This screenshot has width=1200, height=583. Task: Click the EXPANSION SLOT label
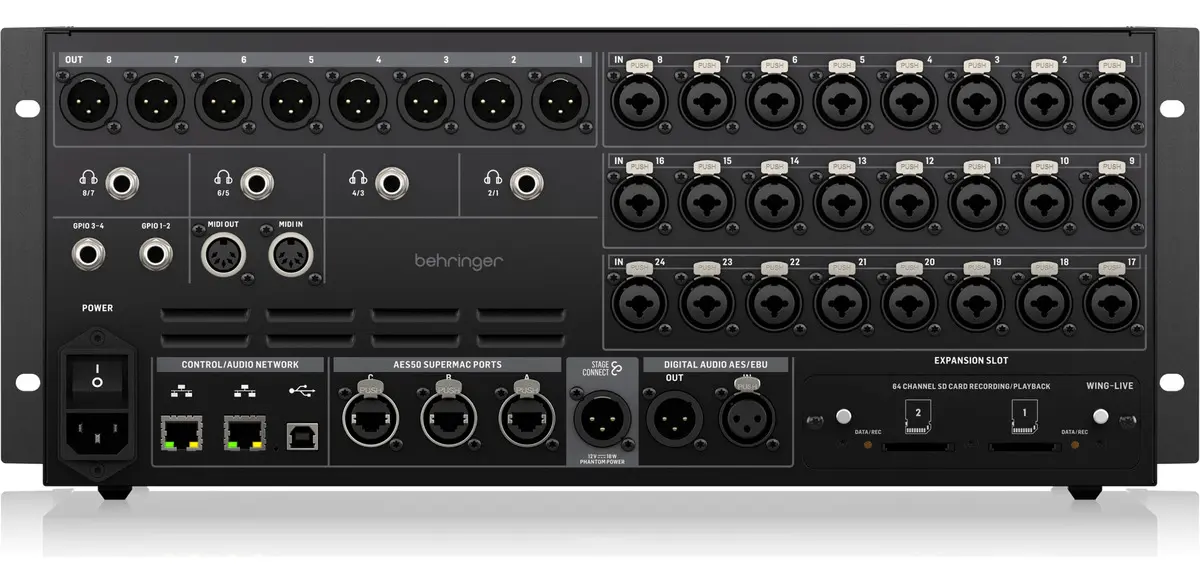click(970, 360)
